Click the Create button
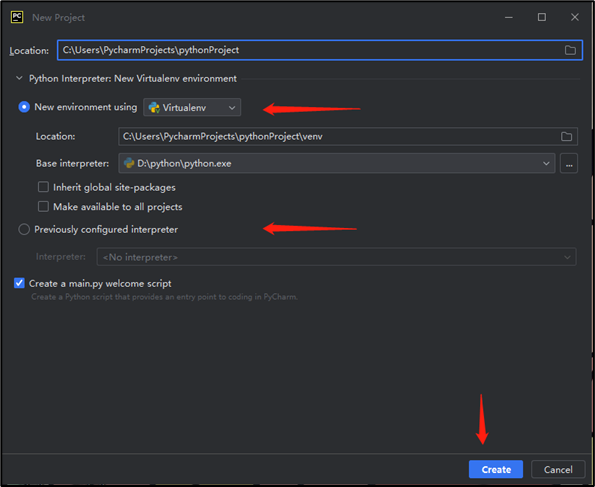The height and width of the screenshot is (487, 595). click(x=496, y=470)
